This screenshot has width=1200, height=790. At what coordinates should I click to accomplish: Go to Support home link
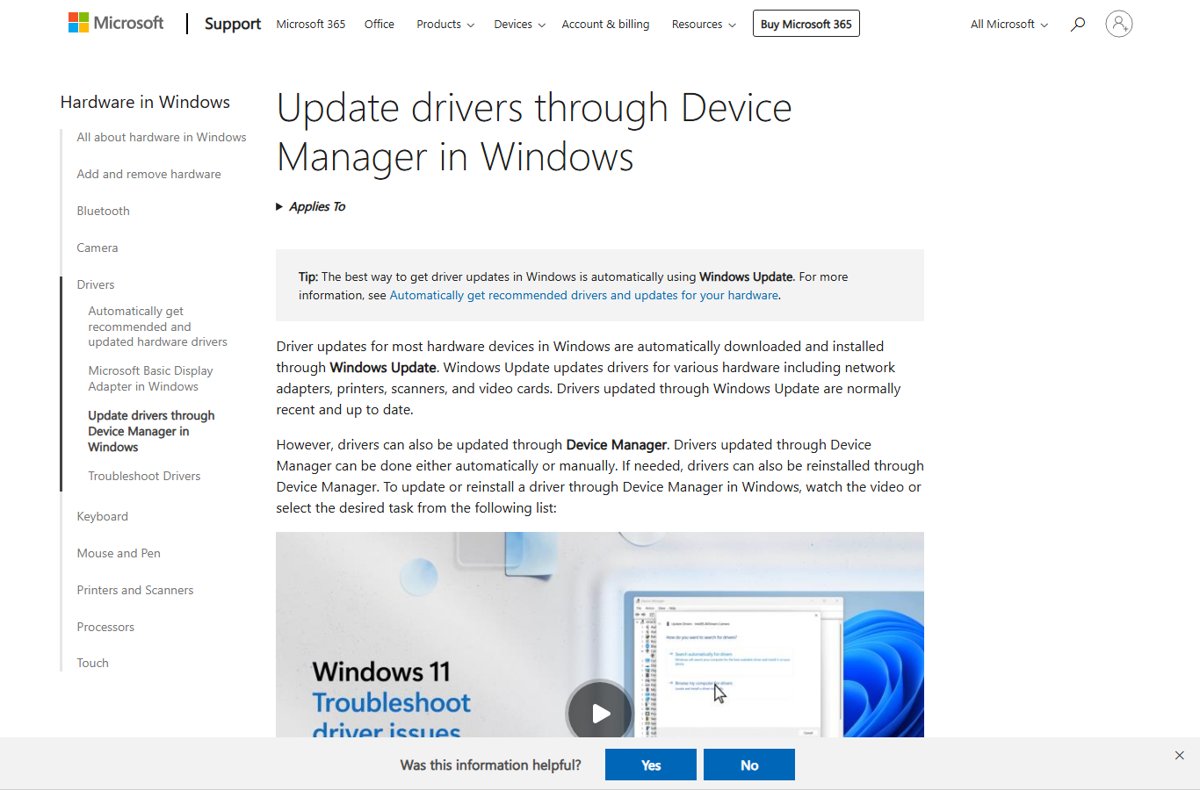pyautogui.click(x=233, y=24)
